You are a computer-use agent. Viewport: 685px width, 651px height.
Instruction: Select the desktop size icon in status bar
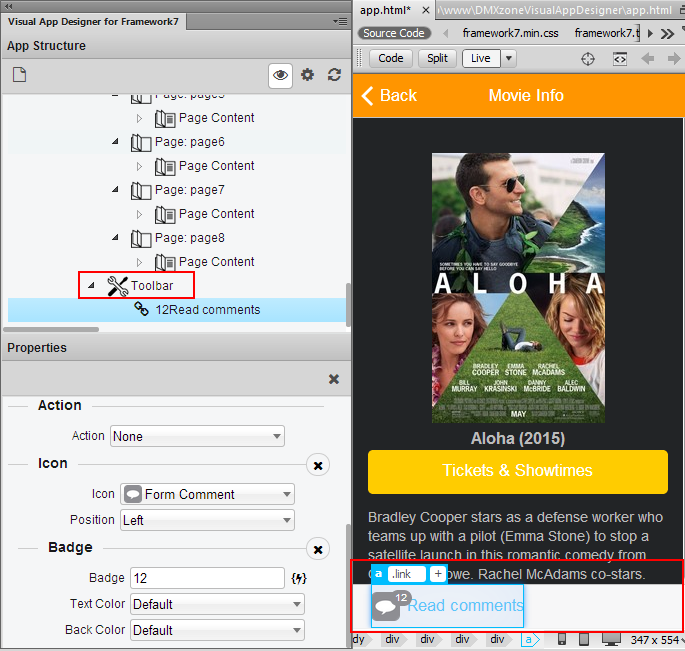[611, 639]
